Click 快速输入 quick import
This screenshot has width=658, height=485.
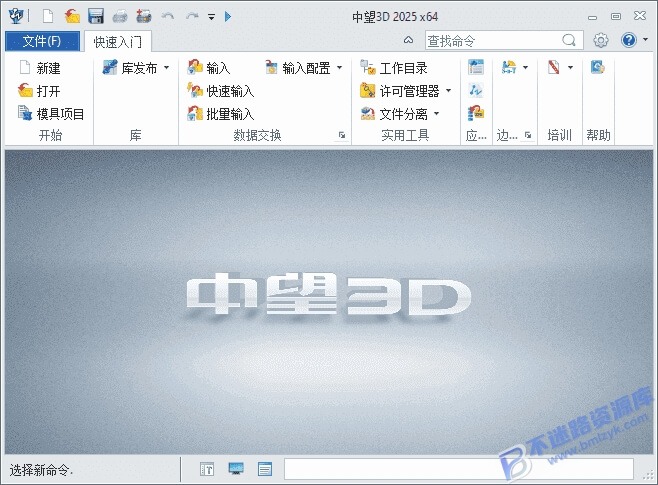tap(221, 91)
